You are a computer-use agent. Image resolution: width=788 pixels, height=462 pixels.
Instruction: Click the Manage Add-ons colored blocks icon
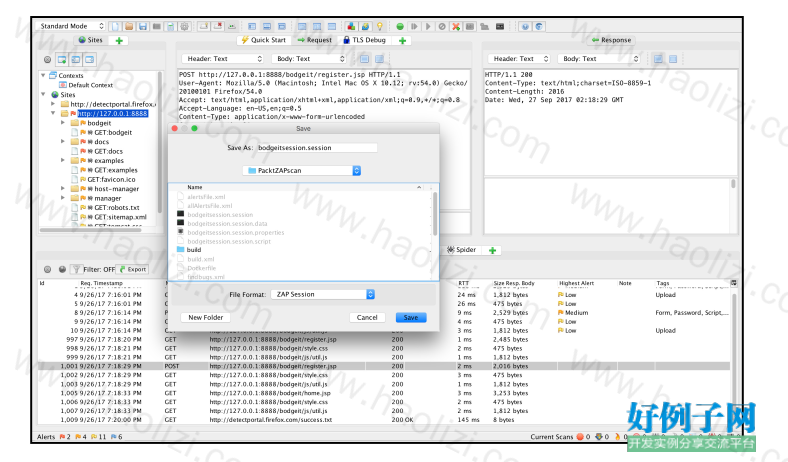click(x=351, y=26)
